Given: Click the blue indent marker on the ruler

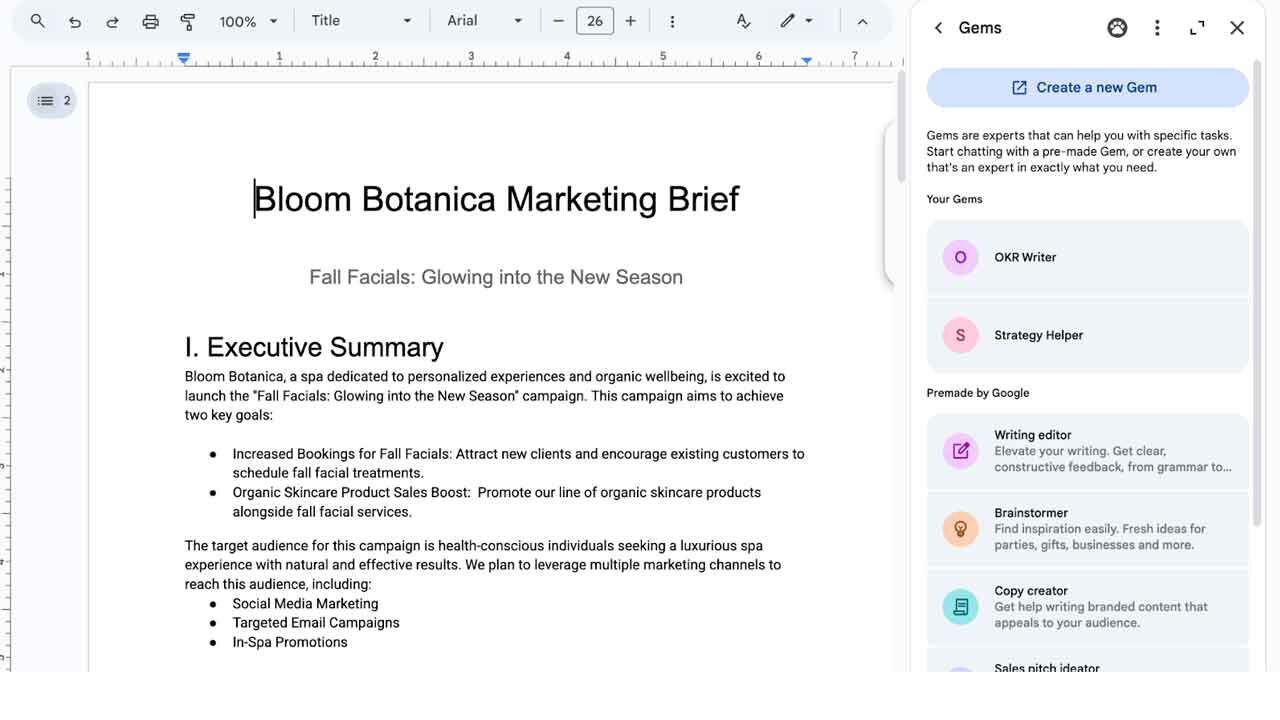Looking at the screenshot, I should [x=183, y=58].
